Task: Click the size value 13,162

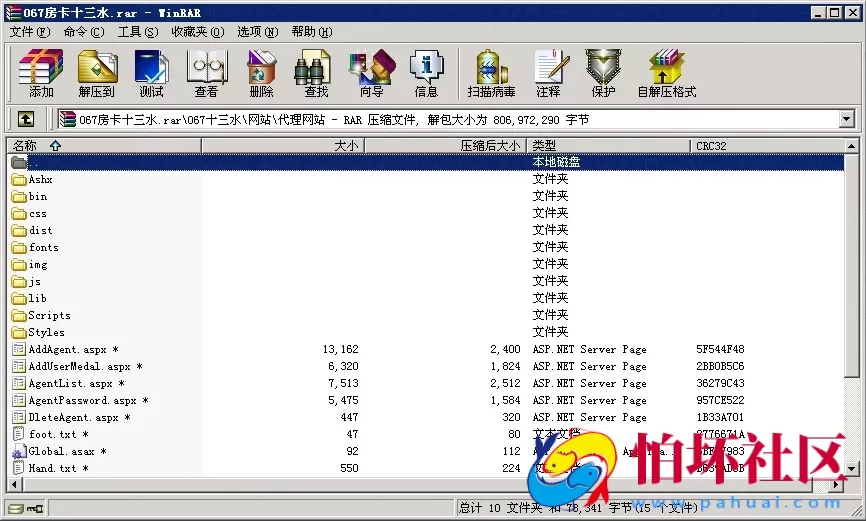Action: (x=341, y=349)
